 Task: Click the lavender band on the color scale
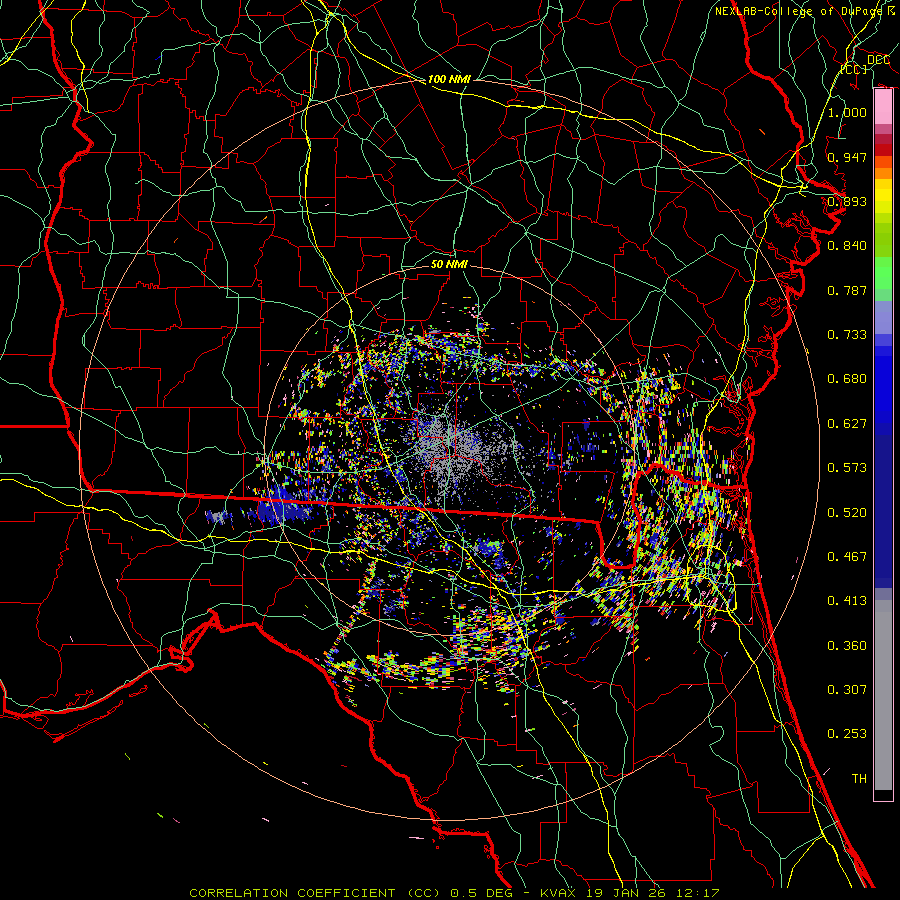pyautogui.click(x=883, y=317)
